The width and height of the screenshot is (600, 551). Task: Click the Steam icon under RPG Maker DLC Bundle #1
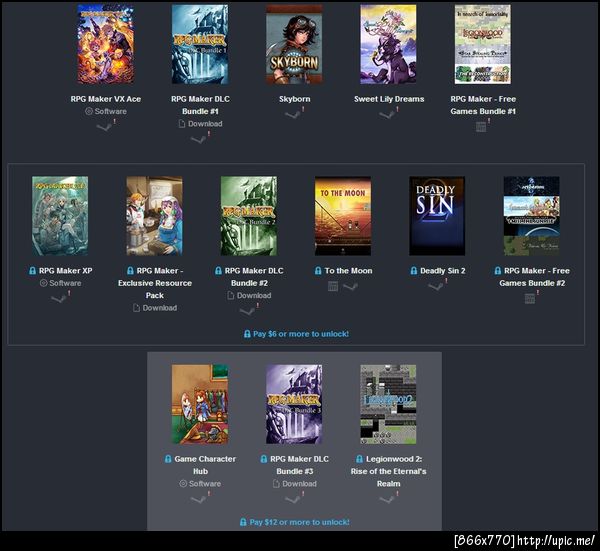point(199,139)
